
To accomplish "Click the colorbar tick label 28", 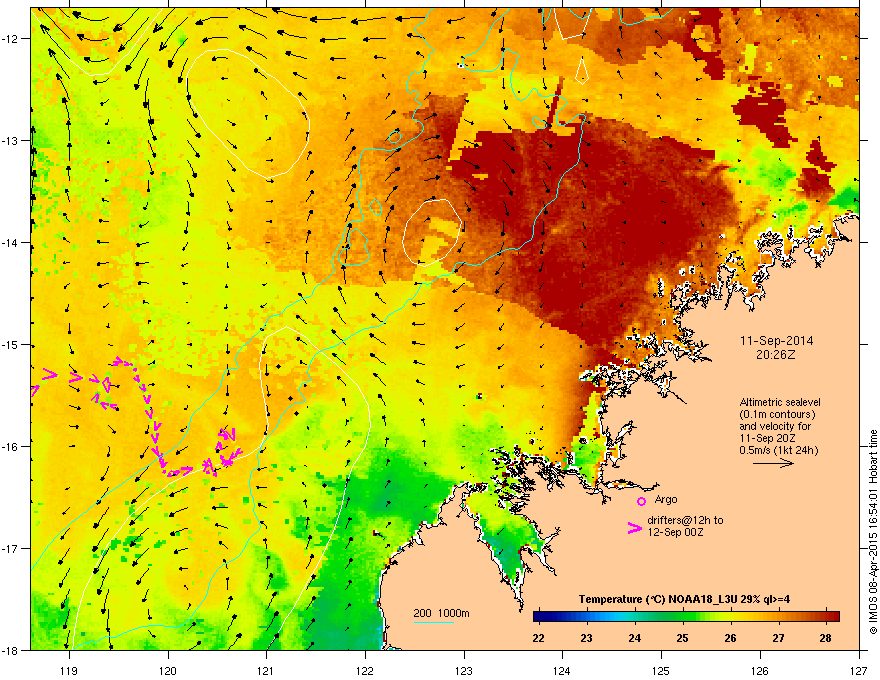I will [826, 638].
